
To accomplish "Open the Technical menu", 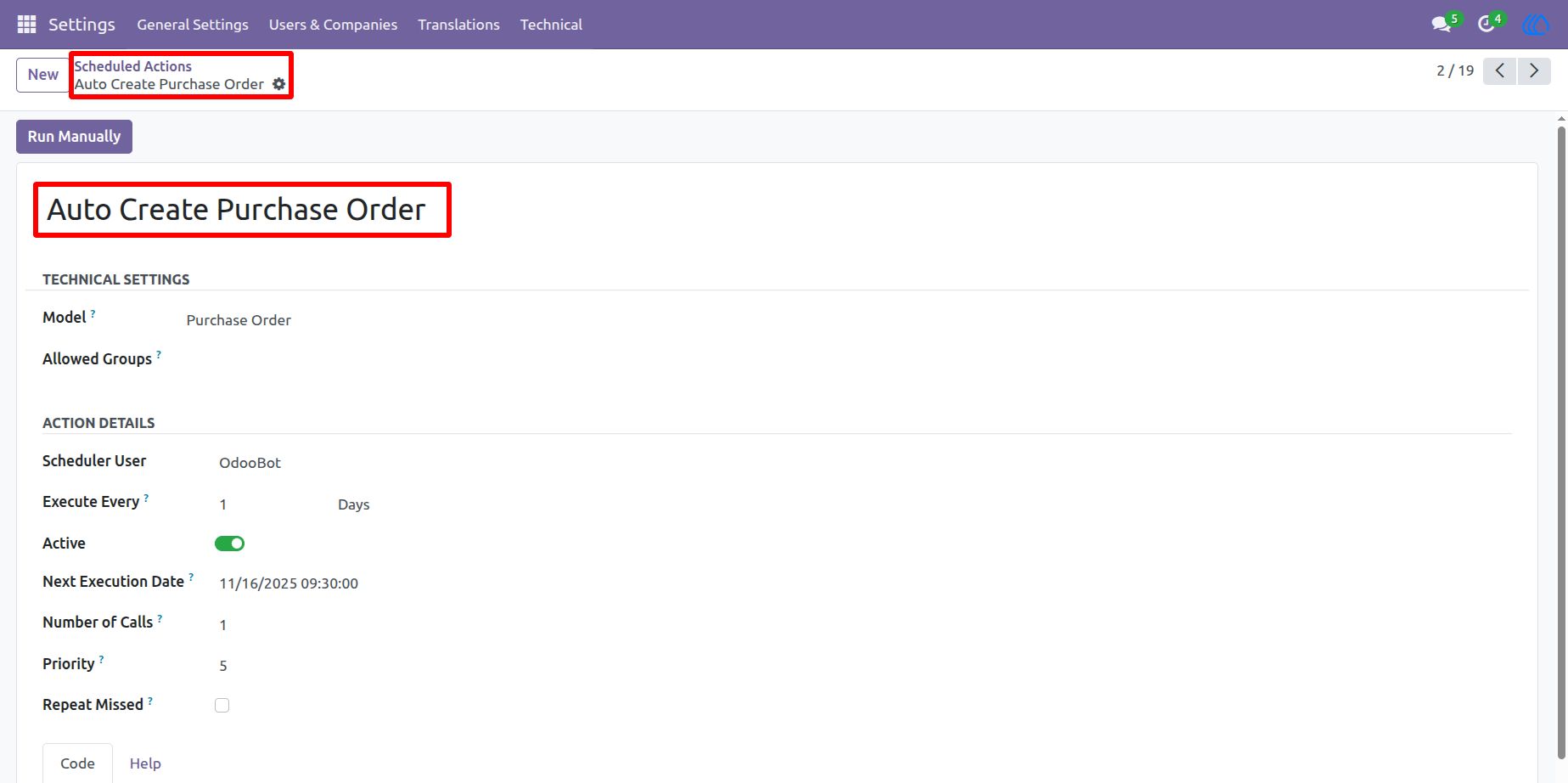I will 551,25.
